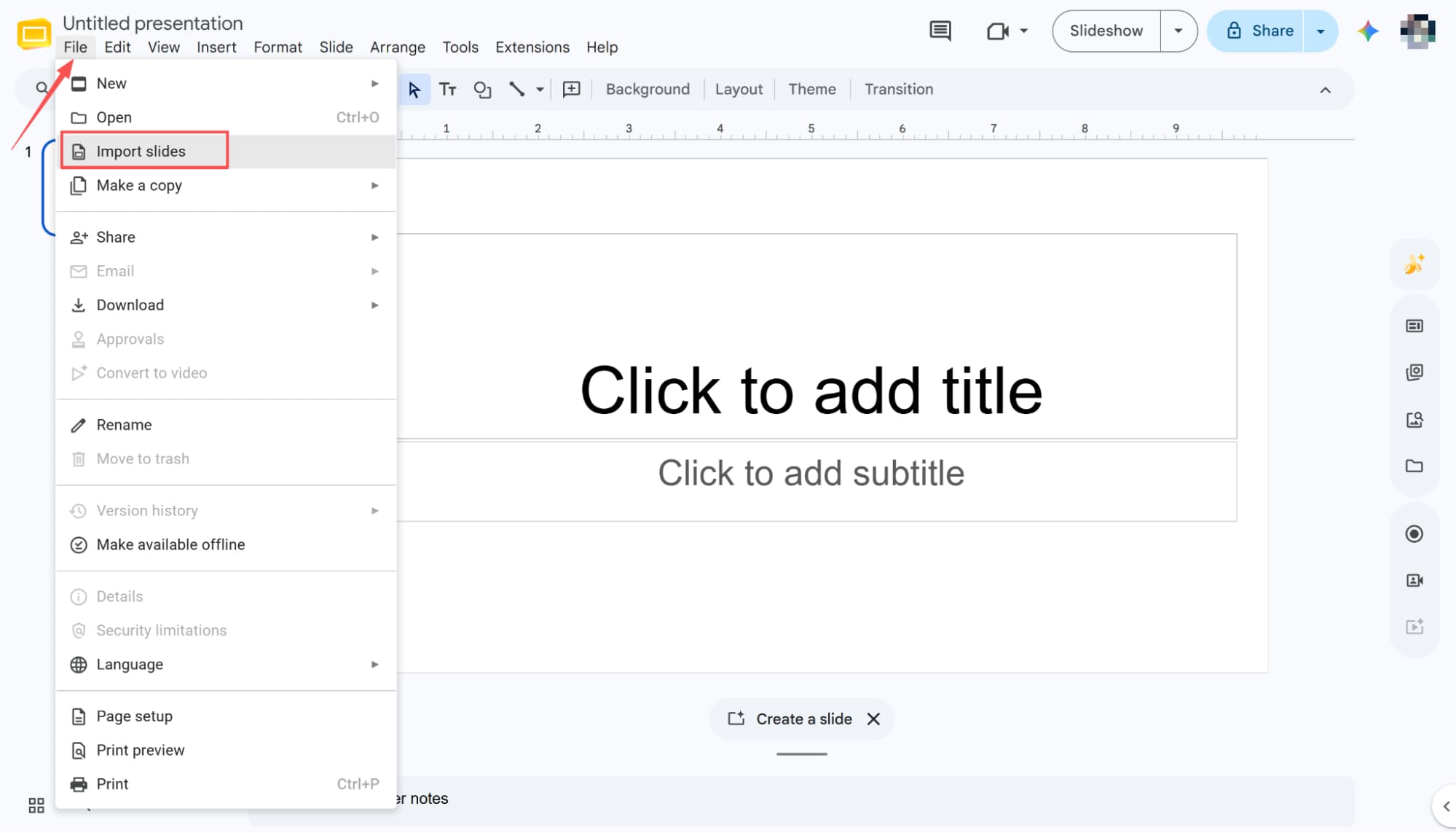1456x833 pixels.
Task: Open the Insert menu
Action: tap(216, 47)
